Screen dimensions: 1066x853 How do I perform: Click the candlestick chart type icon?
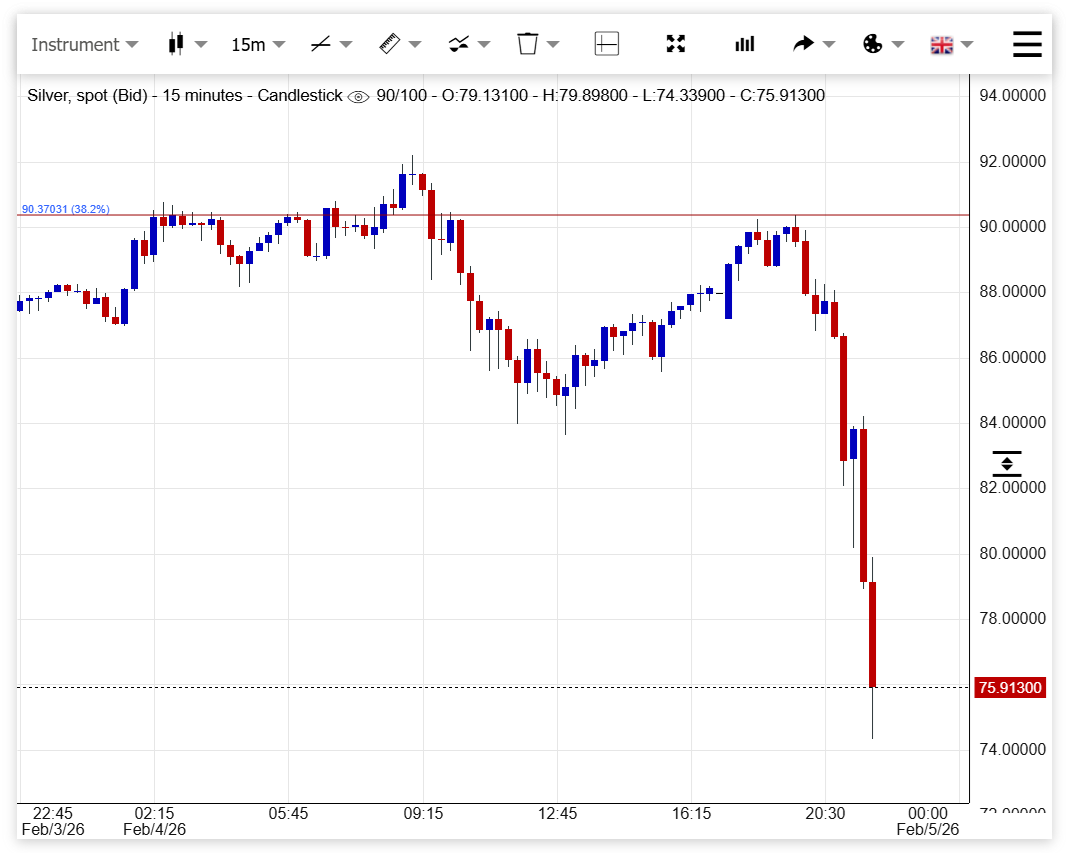pyautogui.click(x=177, y=44)
